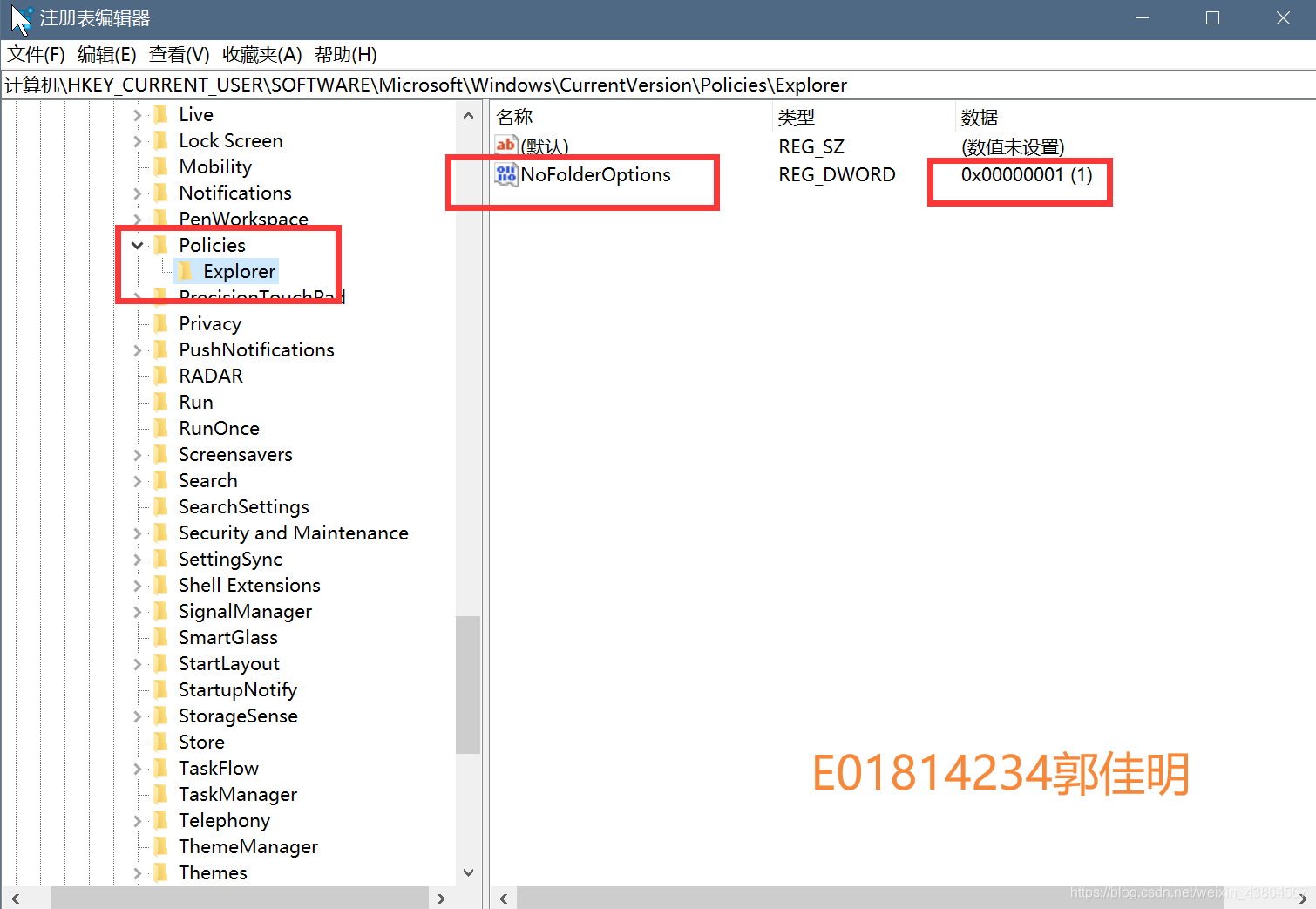
Task: Click the PushNotifications folder icon
Action: pyautogui.click(x=160, y=349)
